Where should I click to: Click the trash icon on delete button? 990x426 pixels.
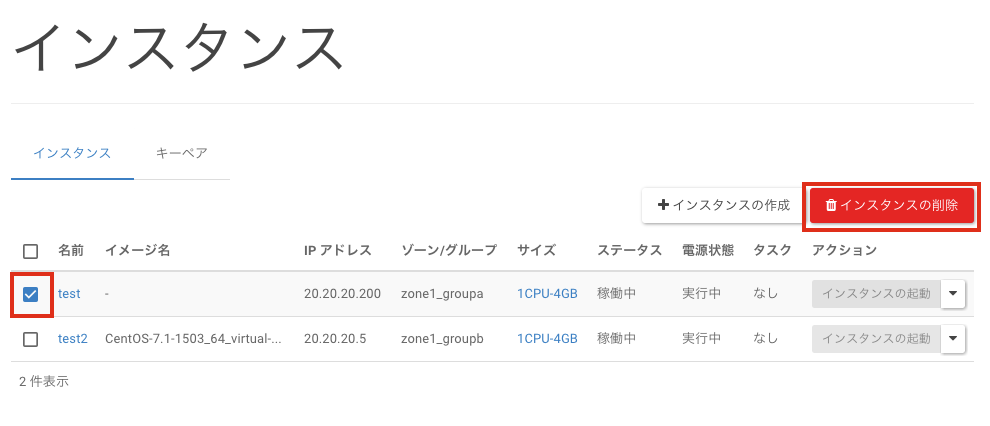point(831,206)
